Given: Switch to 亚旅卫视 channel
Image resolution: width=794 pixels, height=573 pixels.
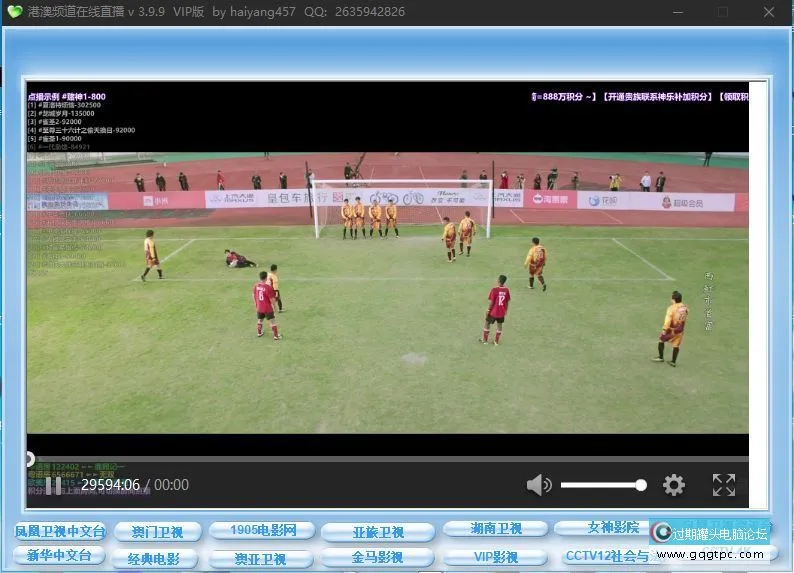Looking at the screenshot, I should (x=379, y=531).
